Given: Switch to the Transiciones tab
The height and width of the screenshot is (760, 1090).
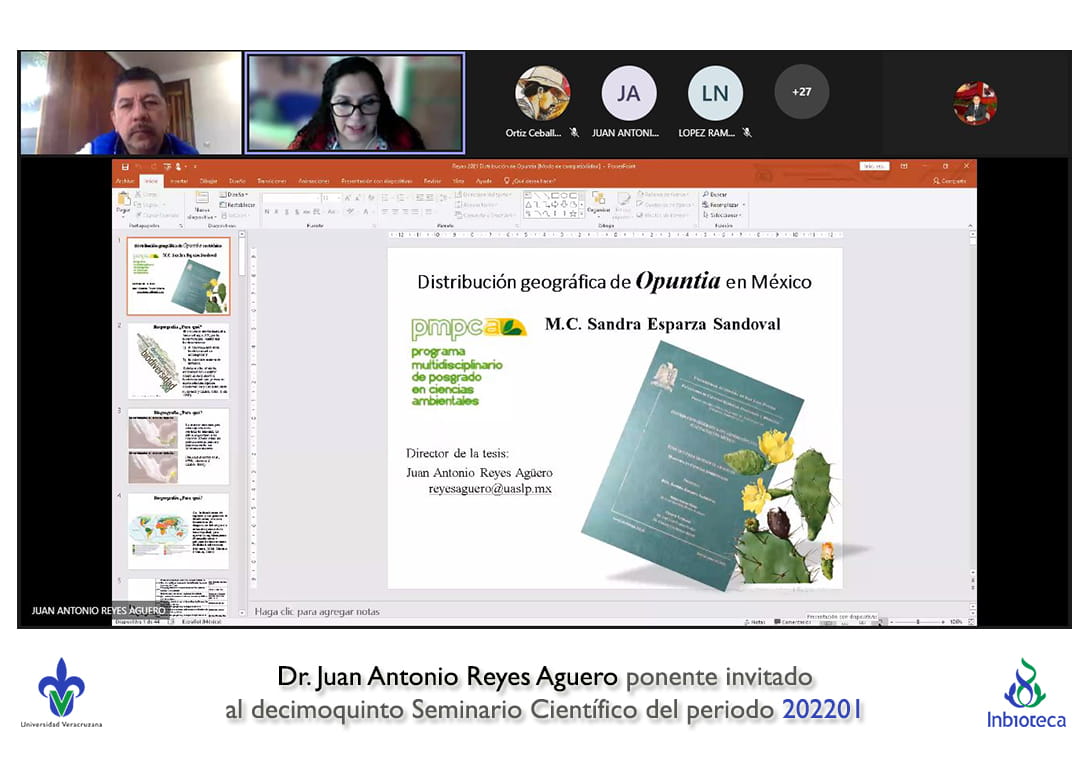Looking at the screenshot, I should coord(271,181).
